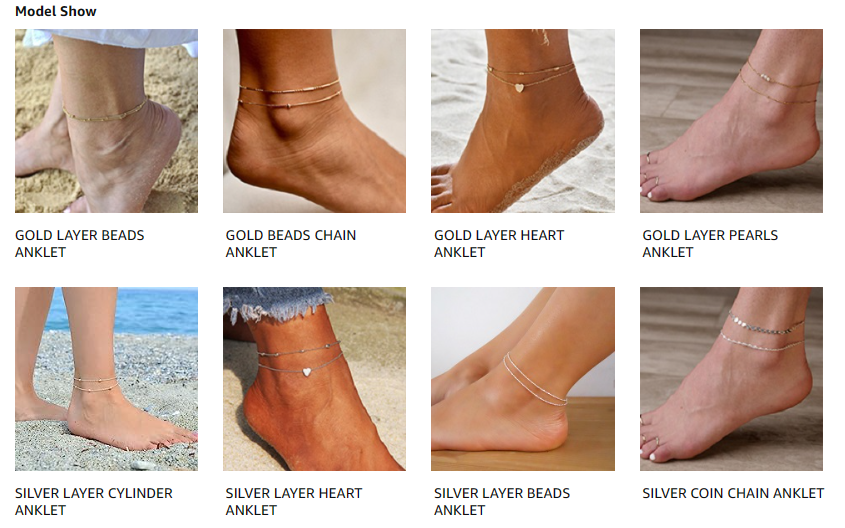845x528 pixels.
Task: Click the GOLD LAYER BEADS ANKLET caption
Action: (80, 244)
